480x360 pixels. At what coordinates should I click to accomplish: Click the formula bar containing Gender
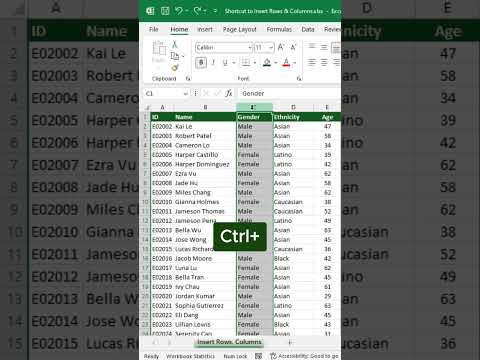289,94
